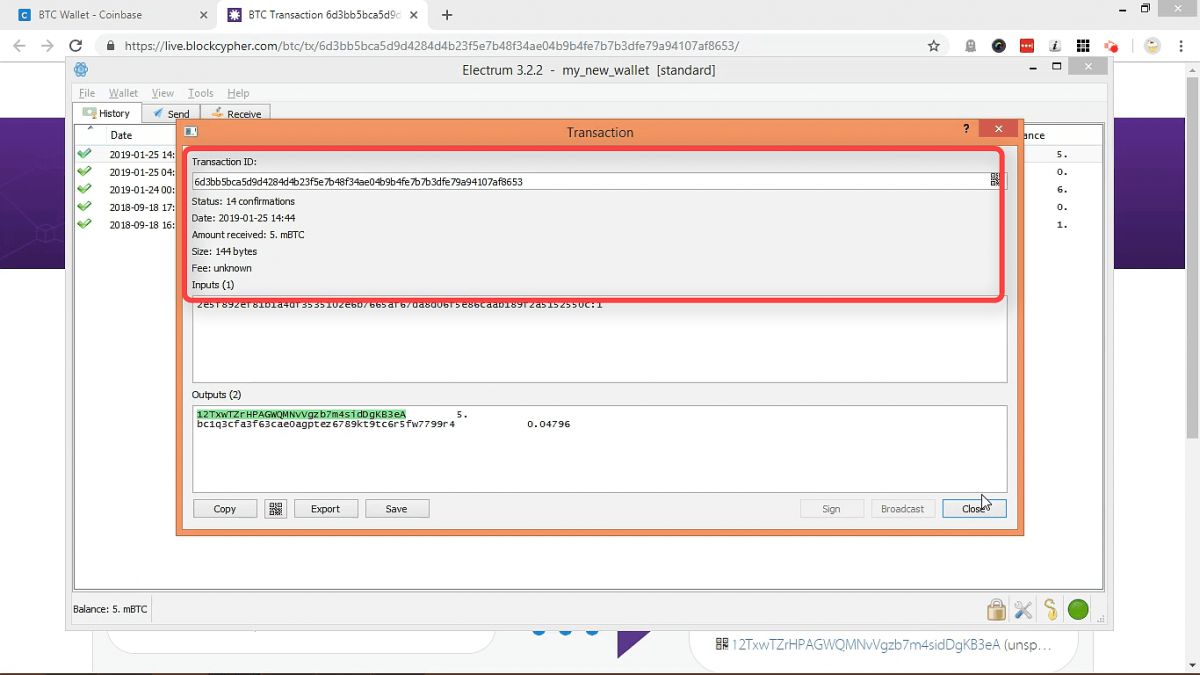This screenshot has width=1200, height=675.
Task: Open the Wallet menu in Electrum
Action: point(123,93)
